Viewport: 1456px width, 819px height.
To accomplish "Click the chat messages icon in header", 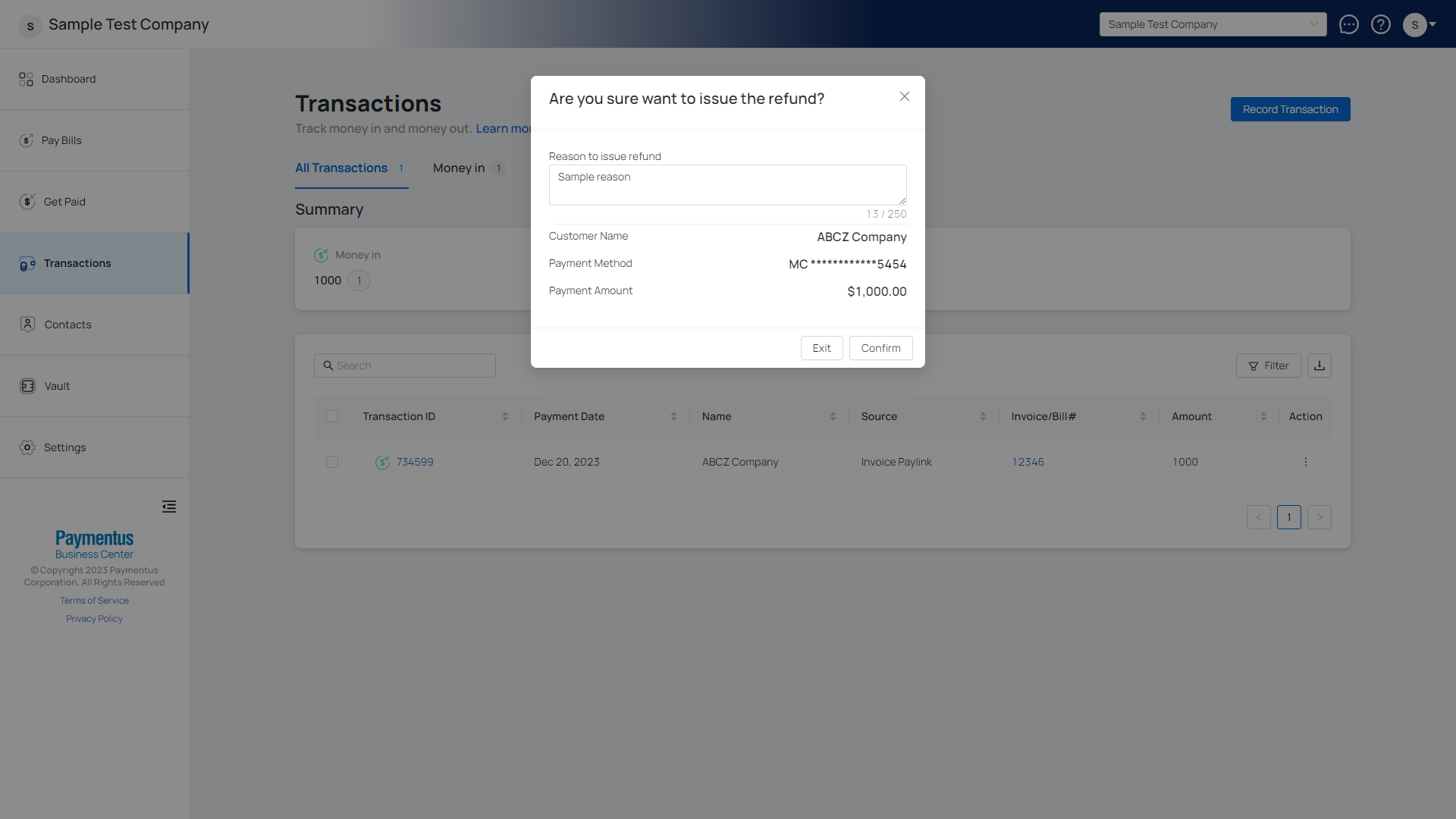I will tap(1348, 24).
